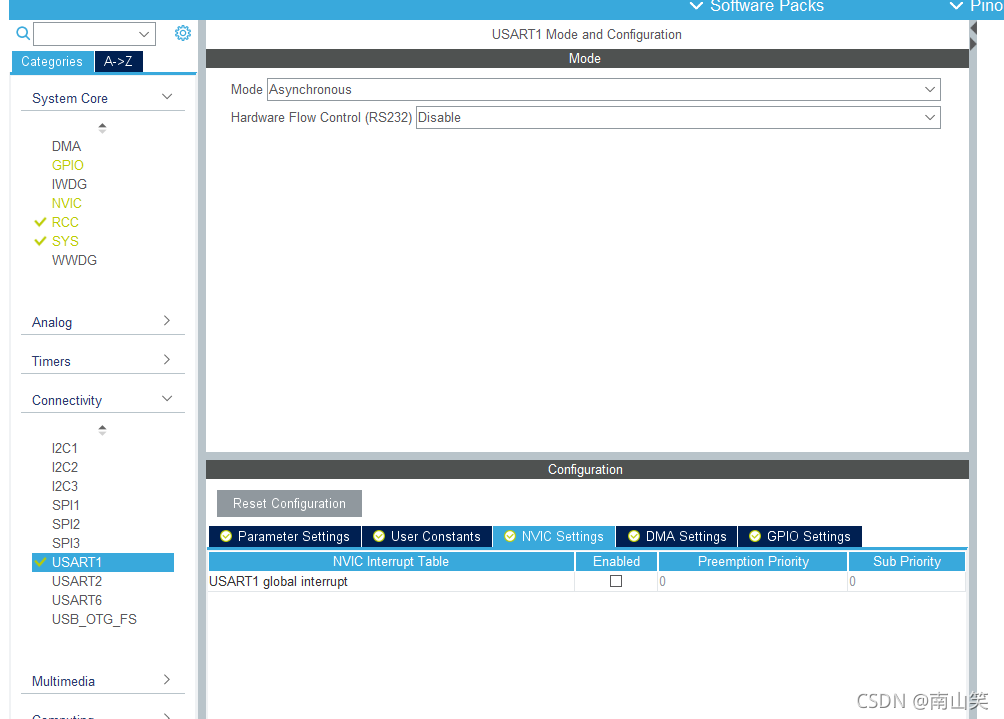Select SPI1 peripheral
The height and width of the screenshot is (719, 1004).
click(x=66, y=505)
